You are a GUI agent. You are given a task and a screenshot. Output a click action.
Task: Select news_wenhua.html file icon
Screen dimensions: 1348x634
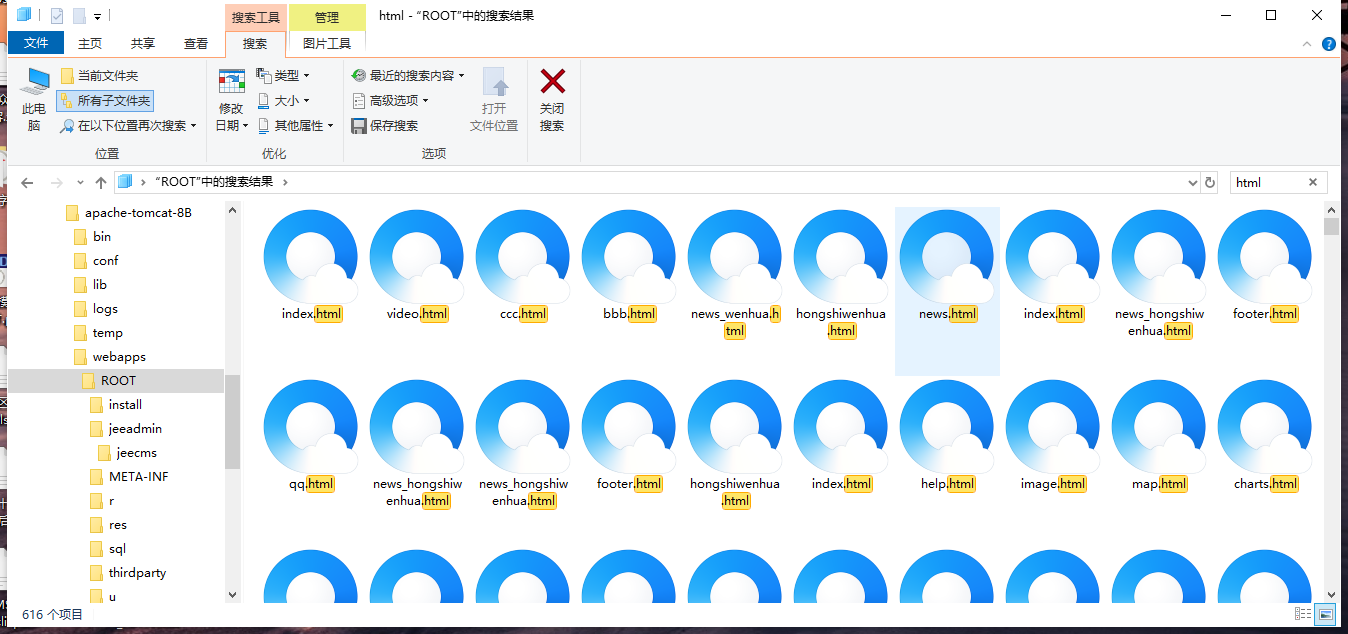pyautogui.click(x=735, y=257)
